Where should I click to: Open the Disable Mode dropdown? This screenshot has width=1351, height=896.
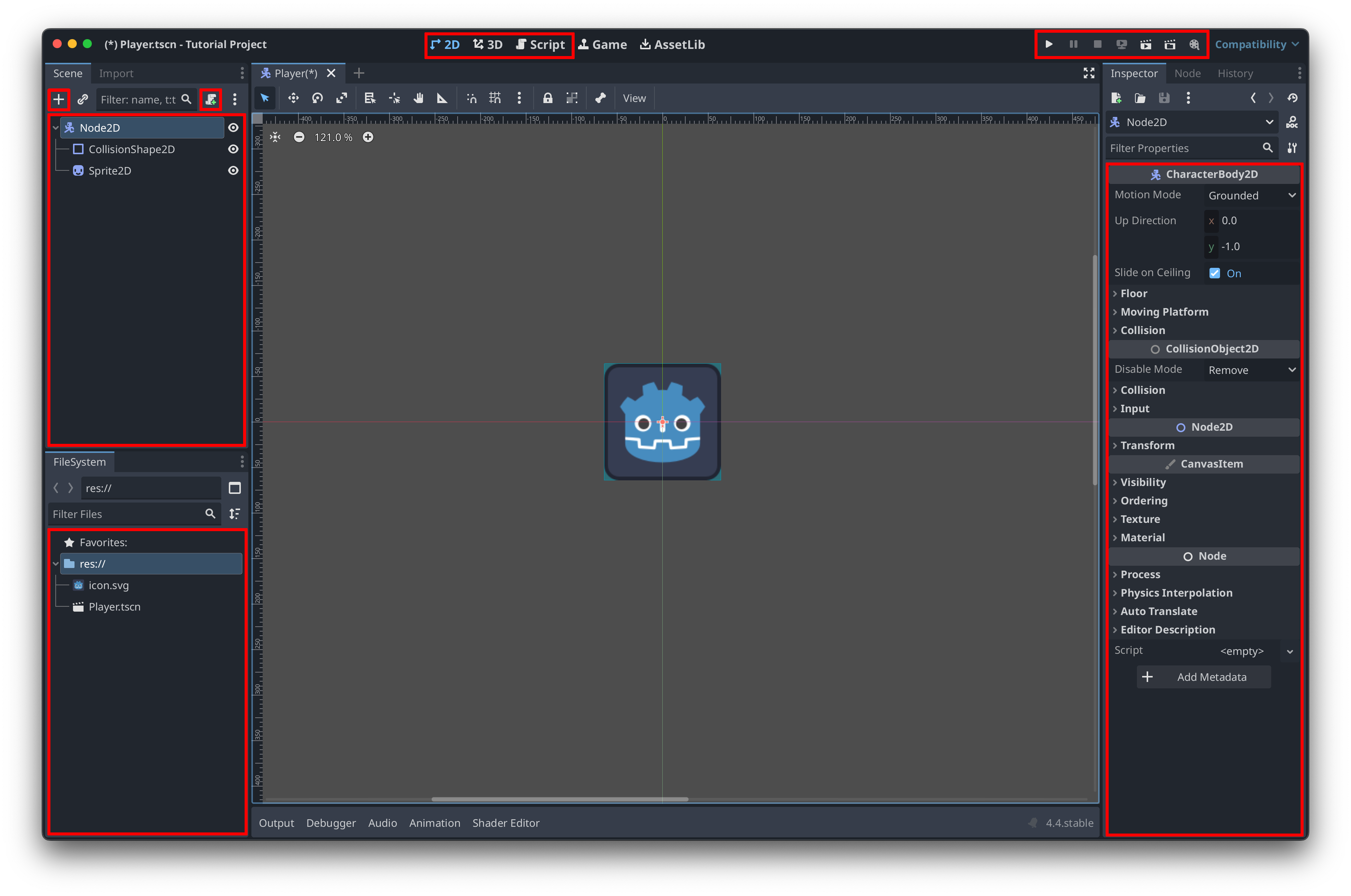[x=1251, y=370]
